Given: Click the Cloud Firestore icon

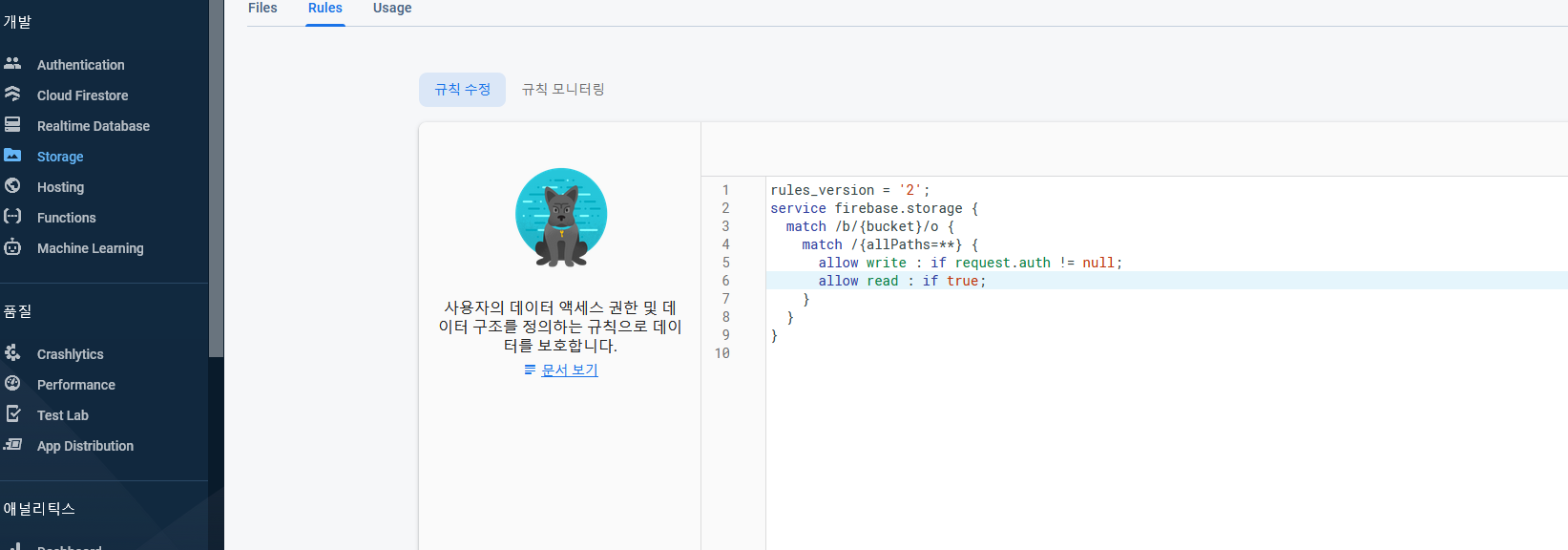Looking at the screenshot, I should point(12,94).
